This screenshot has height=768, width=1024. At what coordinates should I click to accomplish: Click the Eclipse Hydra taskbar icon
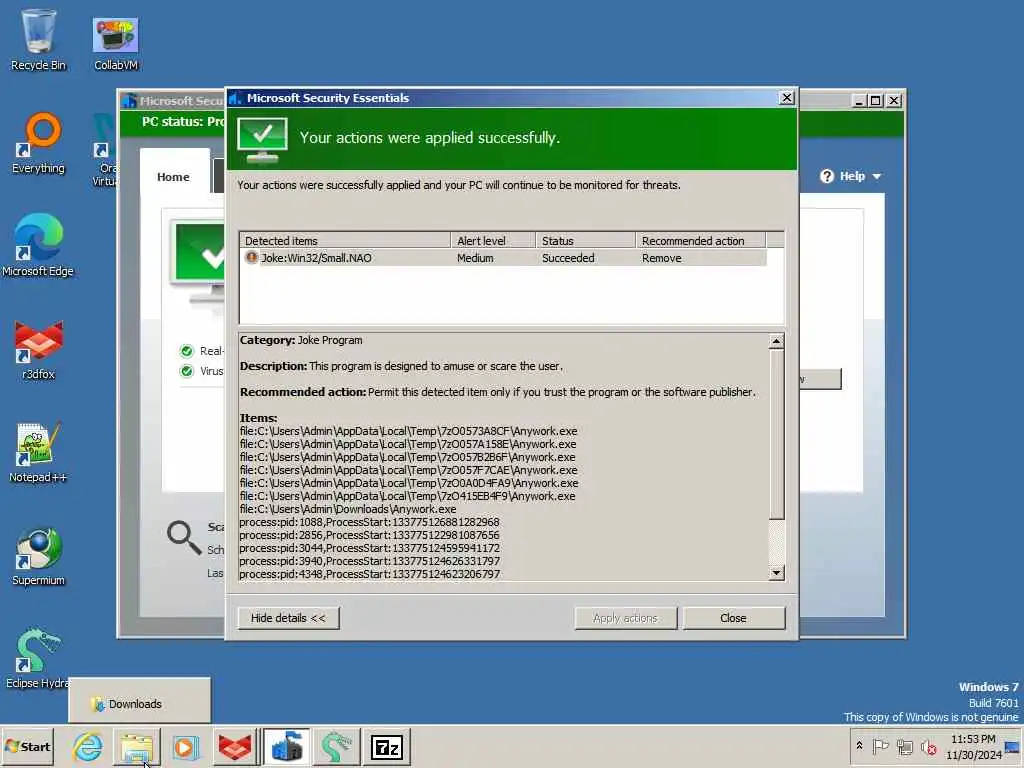click(x=336, y=746)
